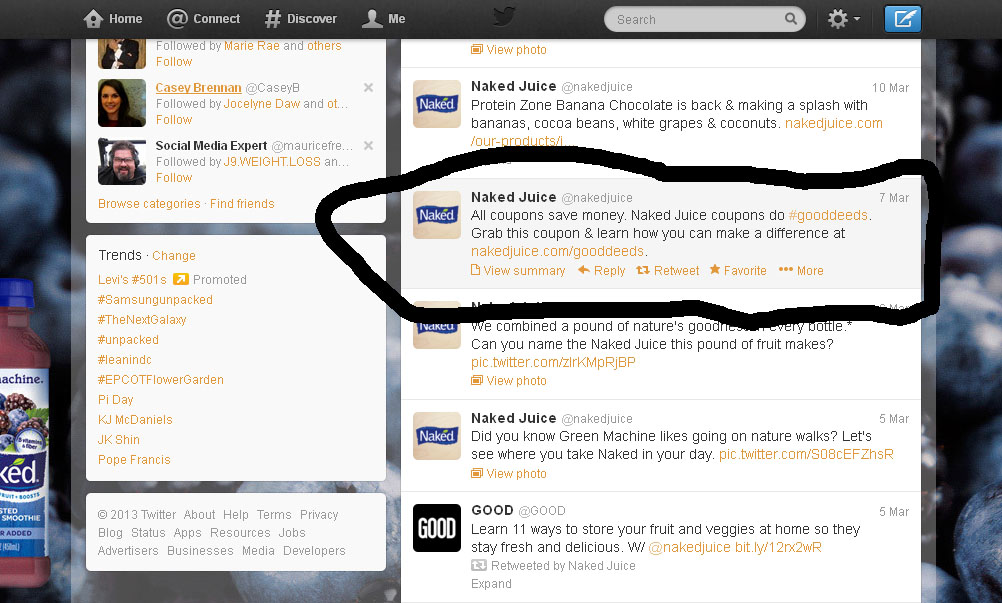Open the #unpacked trend
The width and height of the screenshot is (1002, 603).
128,340
